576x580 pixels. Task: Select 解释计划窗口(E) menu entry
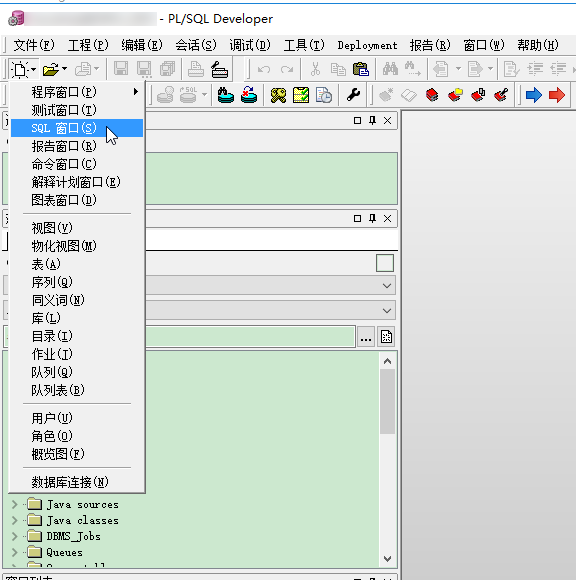point(77,182)
